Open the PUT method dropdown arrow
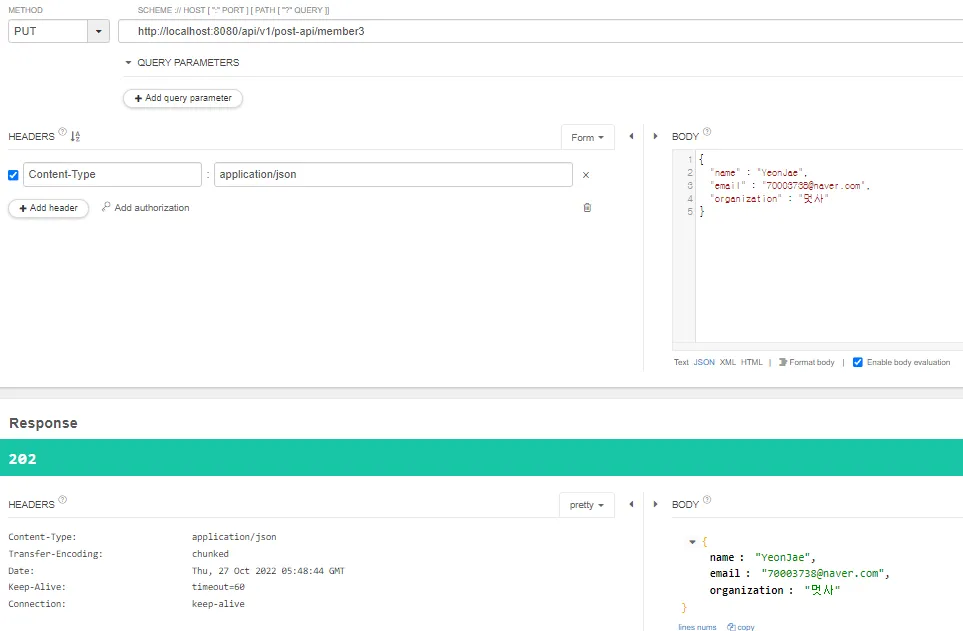The height and width of the screenshot is (631, 963). click(x=98, y=31)
